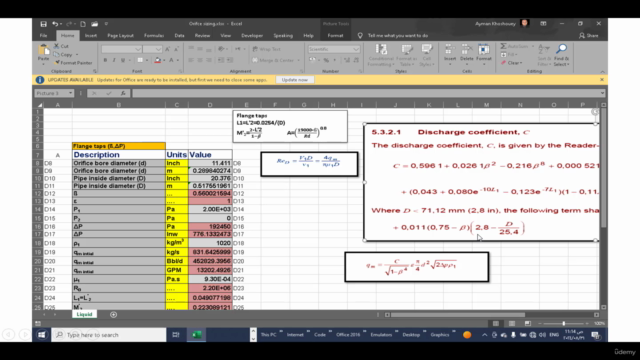Click the Windows taskbar search box
The height and width of the screenshot is (360, 640).
109,335
